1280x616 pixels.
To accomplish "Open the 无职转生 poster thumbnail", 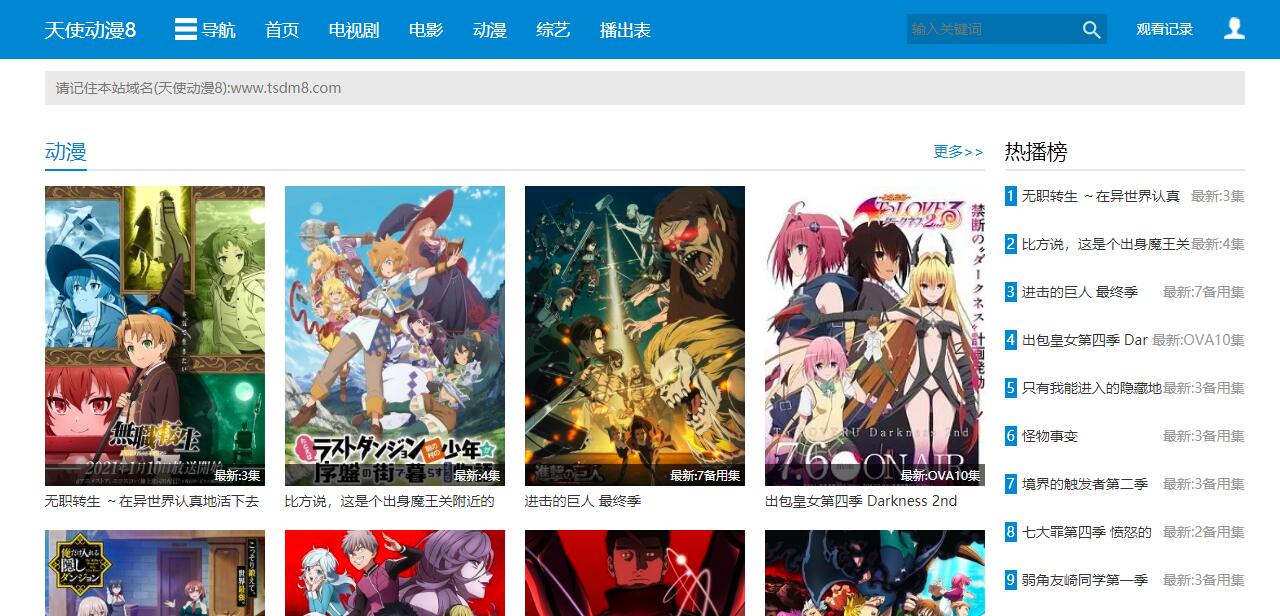I will [155, 336].
